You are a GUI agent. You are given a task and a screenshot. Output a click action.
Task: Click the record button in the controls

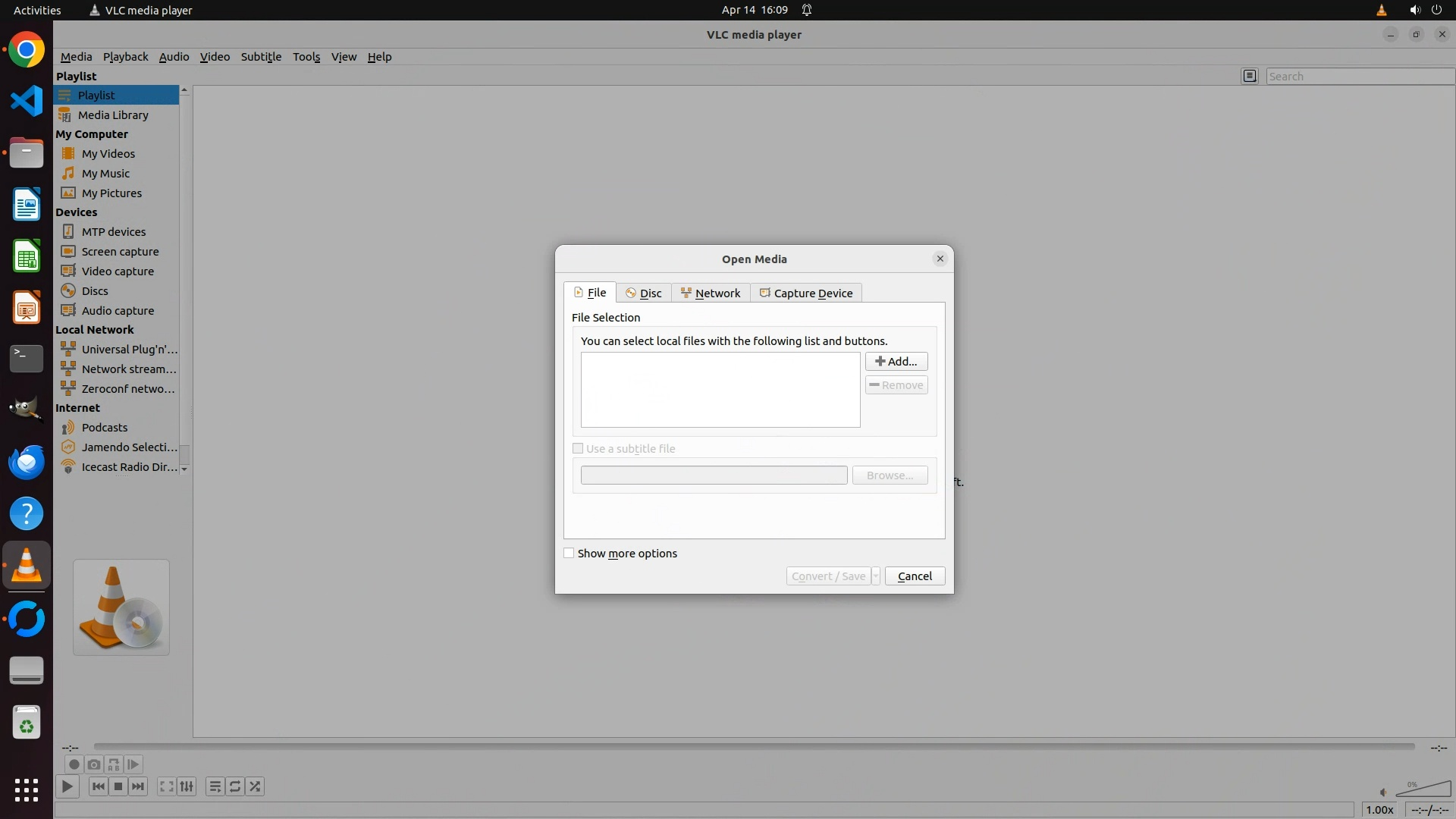[x=74, y=764]
